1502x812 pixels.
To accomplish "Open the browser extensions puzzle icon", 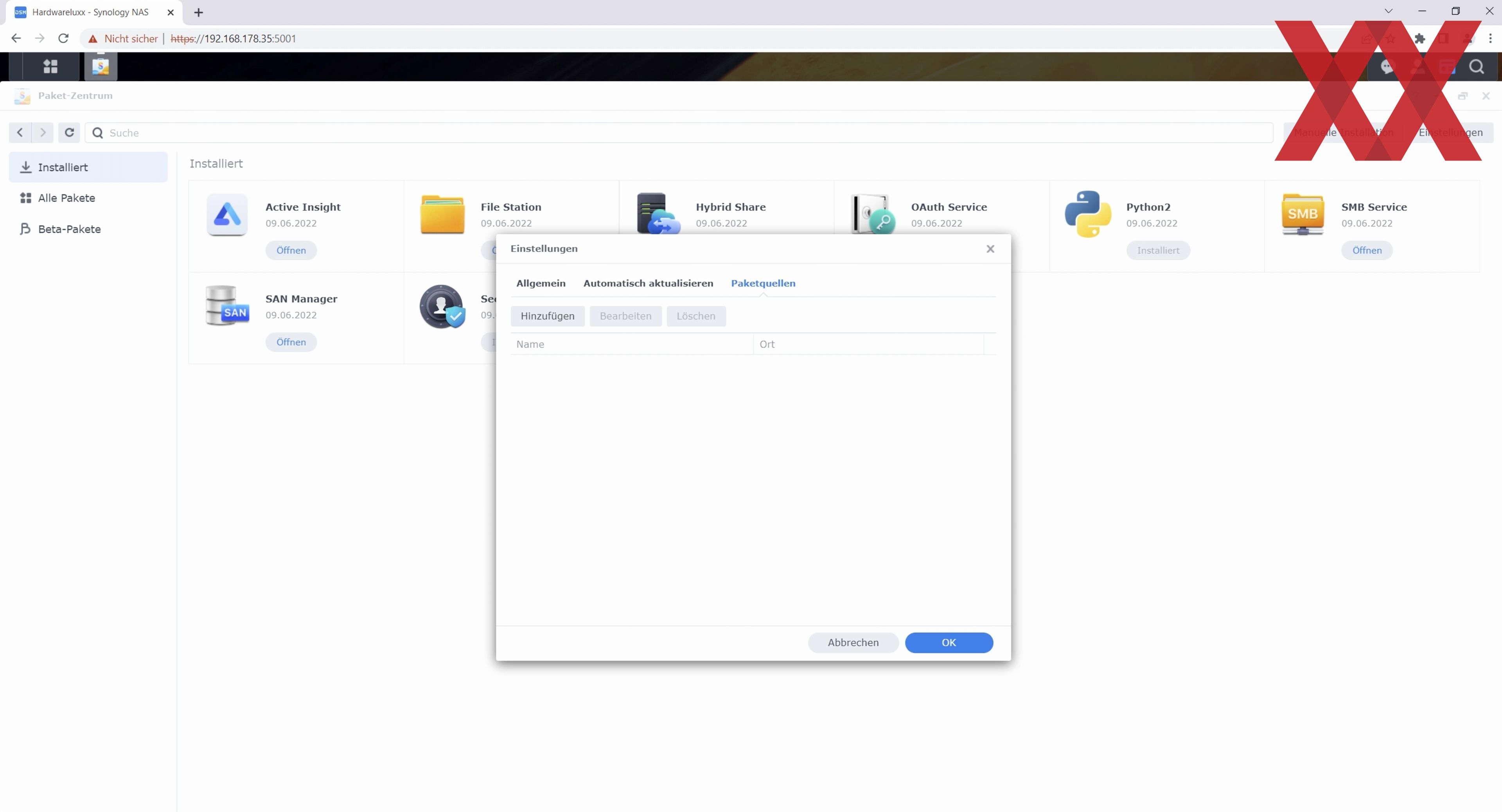I will click(1420, 38).
